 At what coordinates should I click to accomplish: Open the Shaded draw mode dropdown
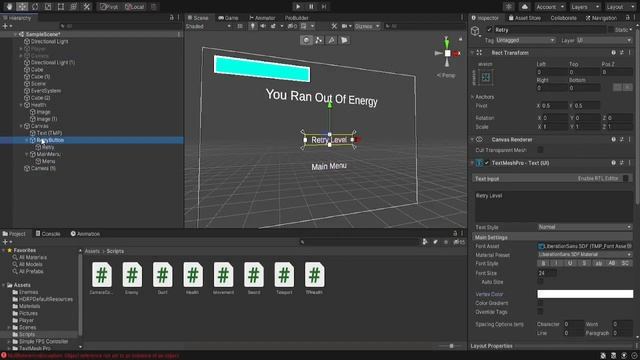pyautogui.click(x=209, y=26)
